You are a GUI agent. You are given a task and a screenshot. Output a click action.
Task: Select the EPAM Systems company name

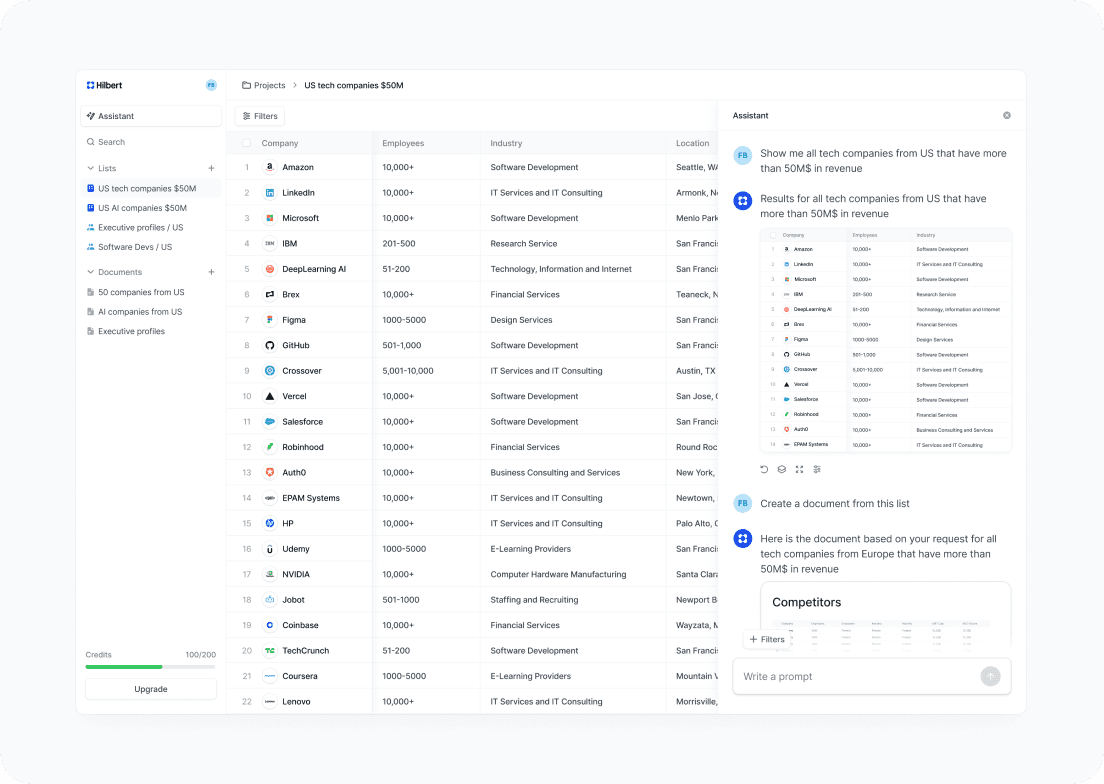point(310,498)
